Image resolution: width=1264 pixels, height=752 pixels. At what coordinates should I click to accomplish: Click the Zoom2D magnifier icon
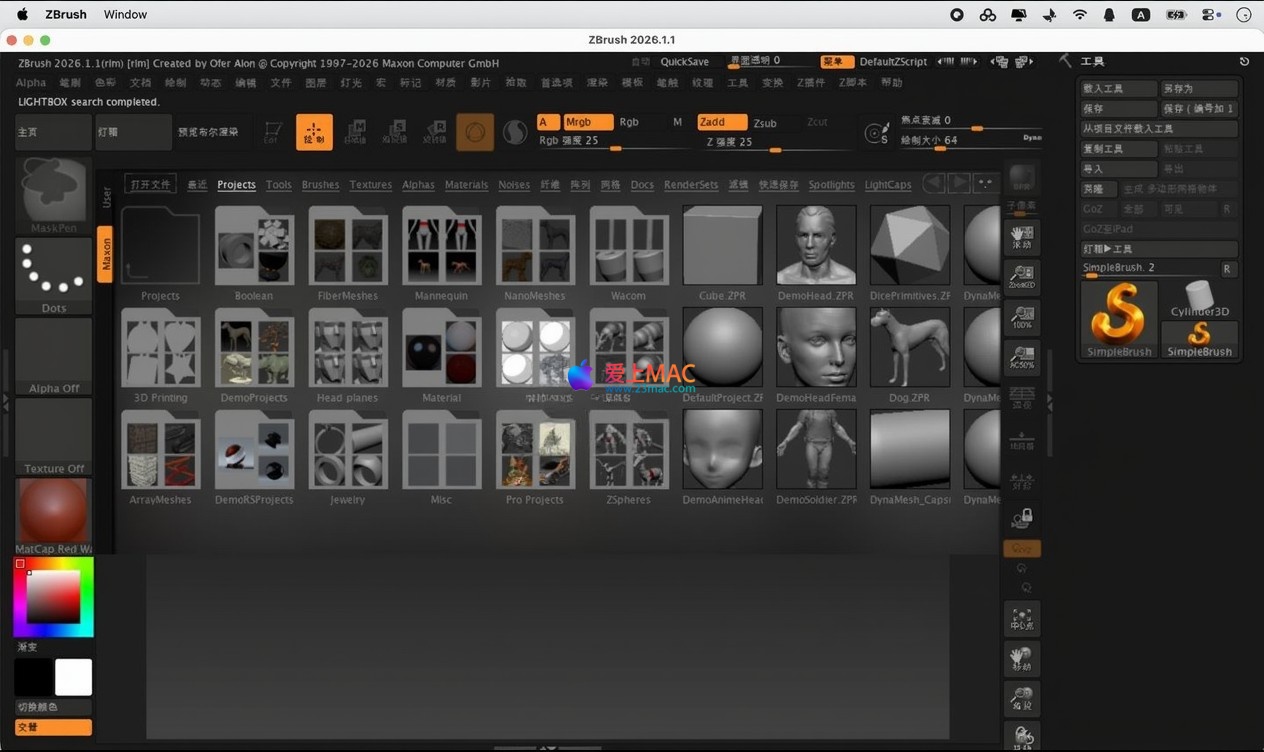[x=1021, y=278]
